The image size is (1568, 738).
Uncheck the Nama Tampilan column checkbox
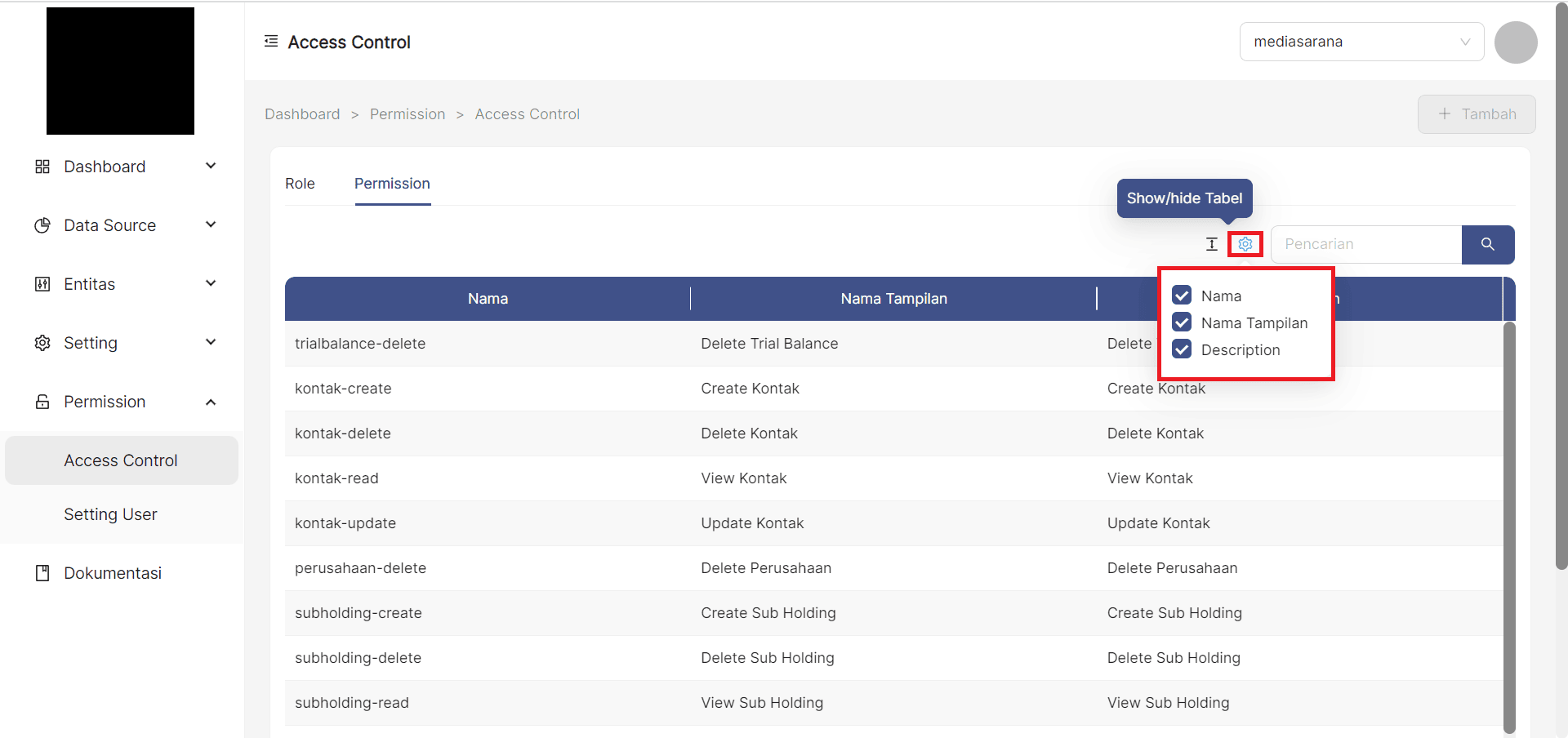click(1182, 322)
